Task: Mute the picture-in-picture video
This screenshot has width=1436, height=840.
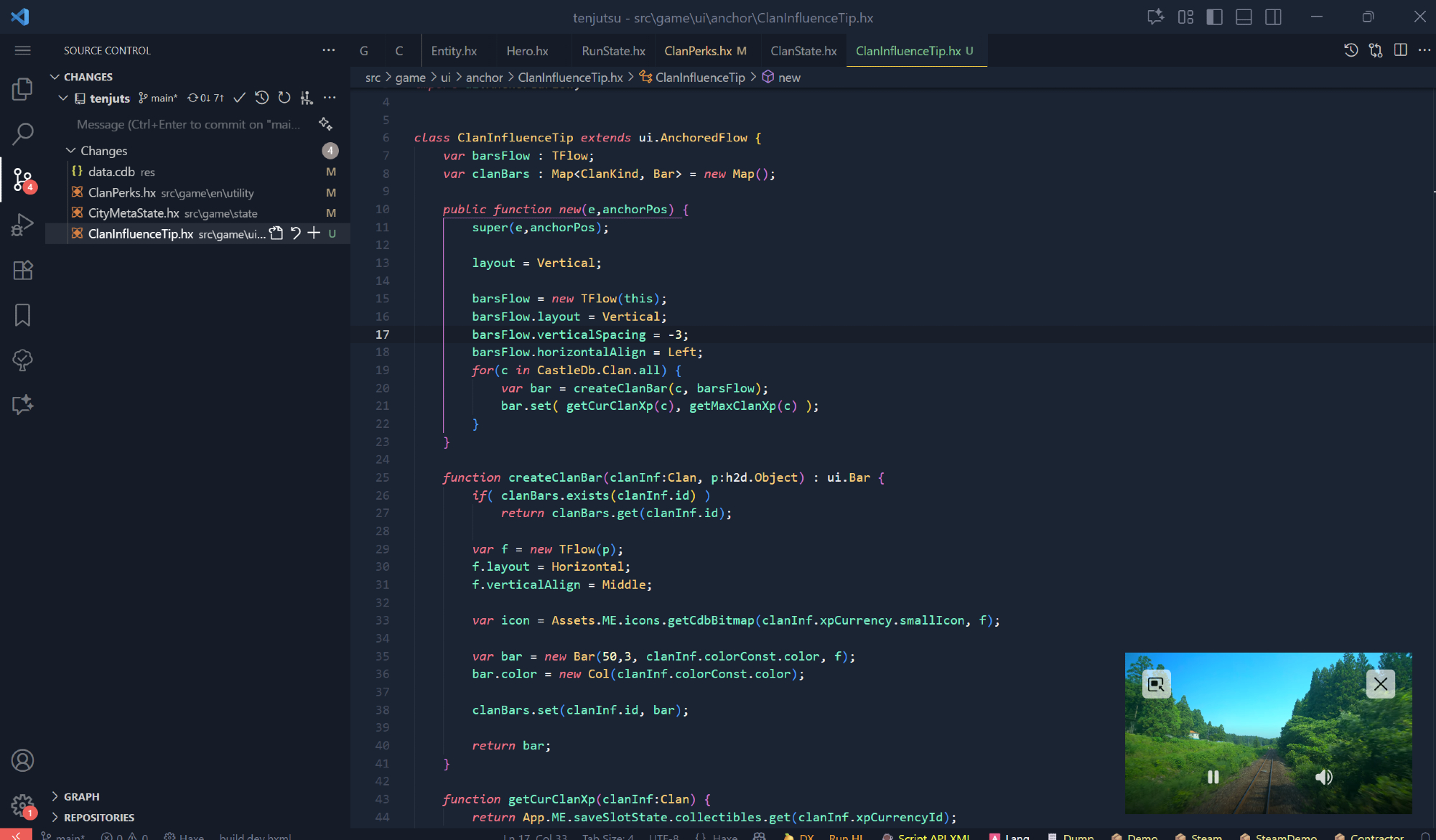Action: (1323, 777)
